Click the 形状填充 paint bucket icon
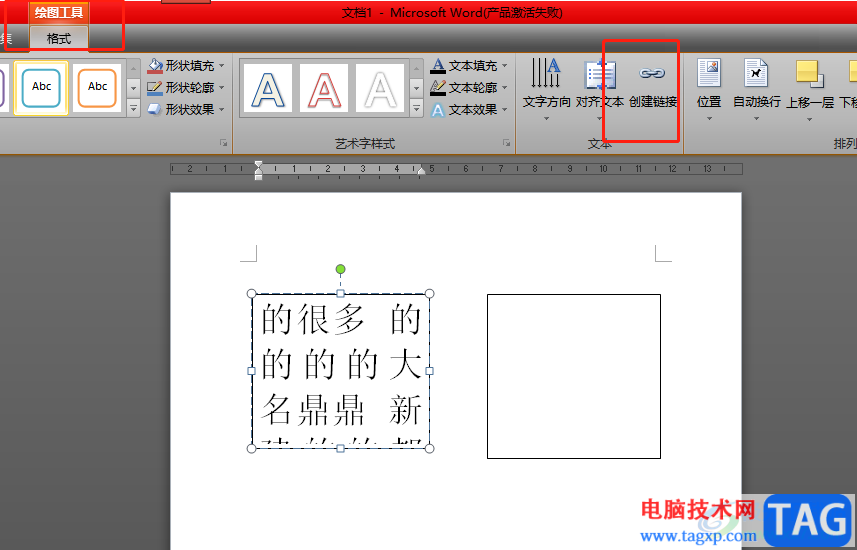The height and width of the screenshot is (550, 857). (x=155, y=66)
